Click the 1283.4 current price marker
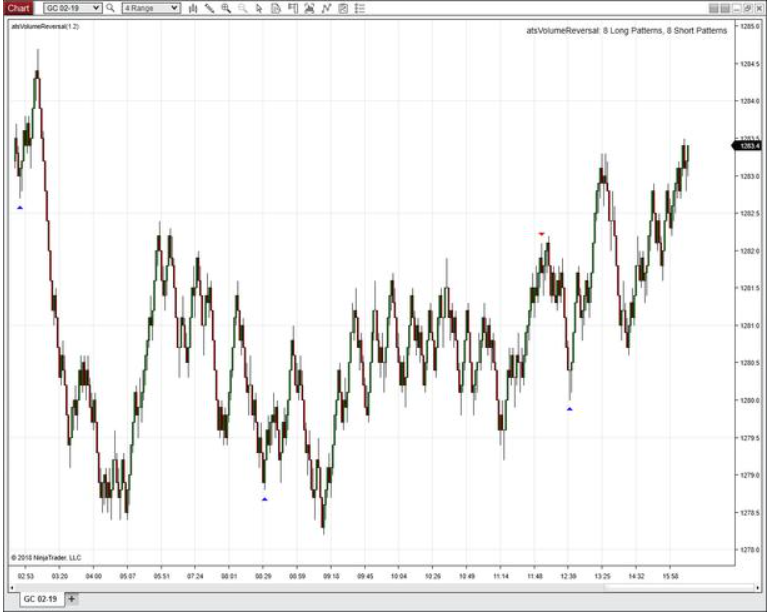The width and height of the screenshot is (767, 613). pyautogui.click(x=748, y=146)
